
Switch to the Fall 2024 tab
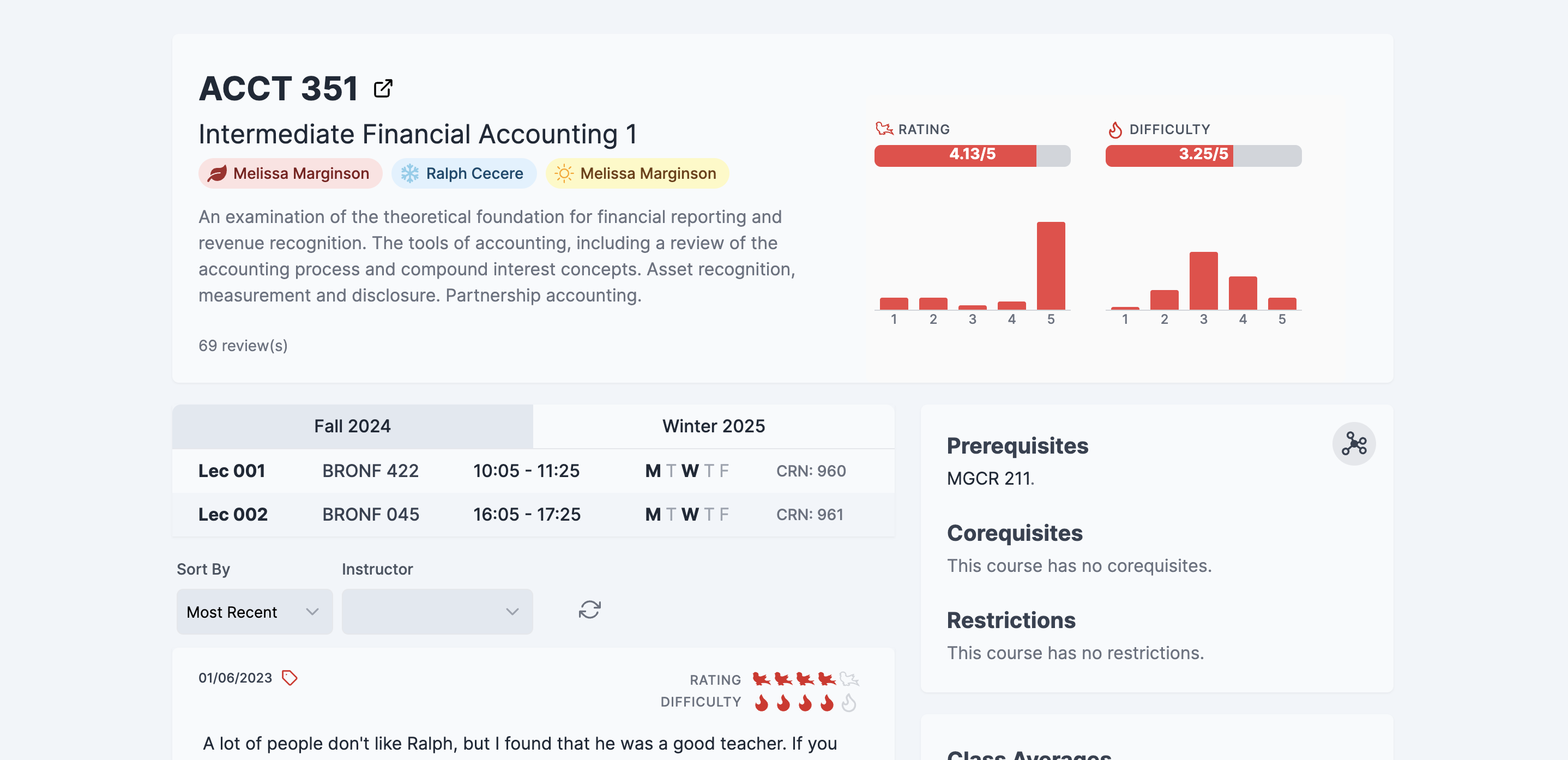tap(352, 426)
